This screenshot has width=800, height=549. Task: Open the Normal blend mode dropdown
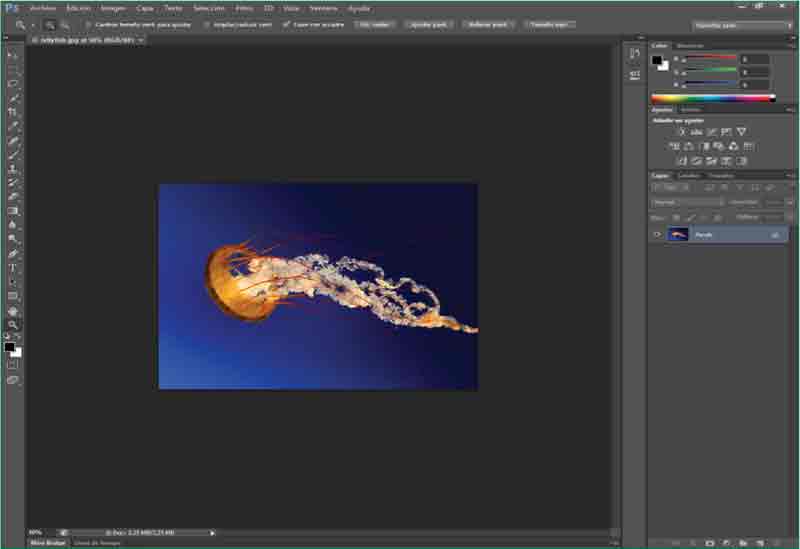(687, 202)
